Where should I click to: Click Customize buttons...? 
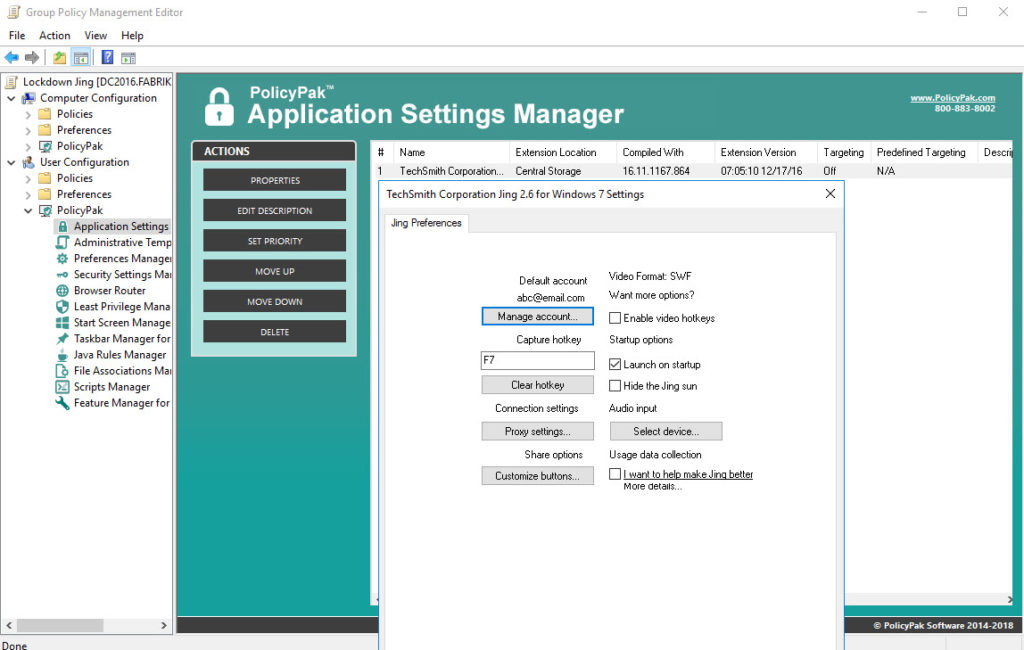(x=537, y=476)
